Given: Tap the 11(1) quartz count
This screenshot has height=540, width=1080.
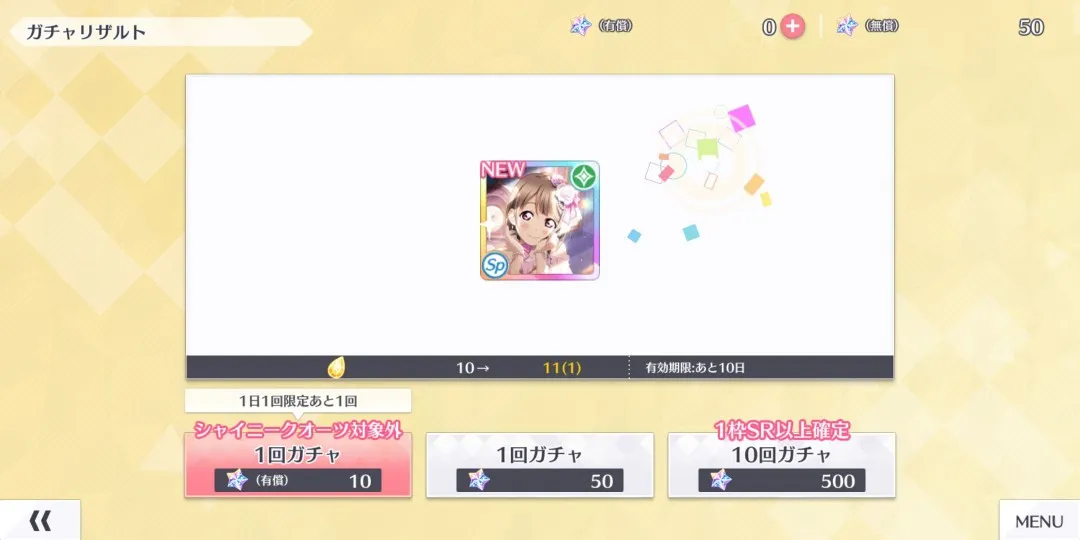Looking at the screenshot, I should pos(561,368).
